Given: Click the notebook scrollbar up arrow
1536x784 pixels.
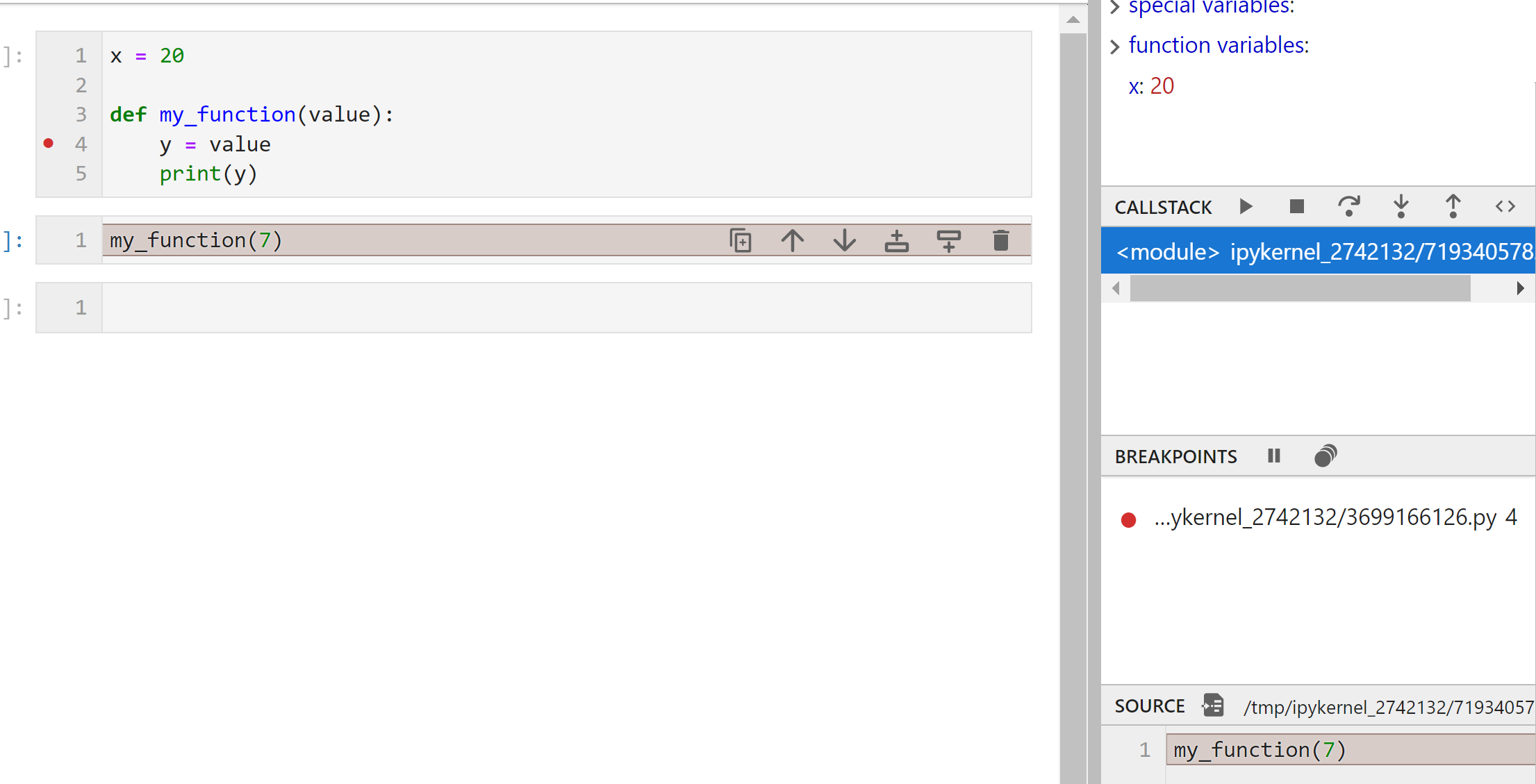Looking at the screenshot, I should pyautogui.click(x=1073, y=19).
